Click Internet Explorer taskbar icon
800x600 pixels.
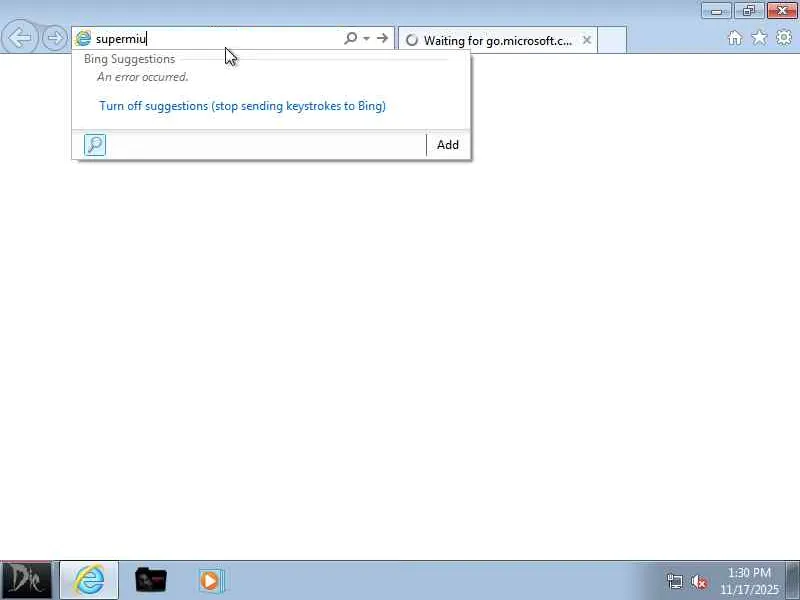[89, 580]
